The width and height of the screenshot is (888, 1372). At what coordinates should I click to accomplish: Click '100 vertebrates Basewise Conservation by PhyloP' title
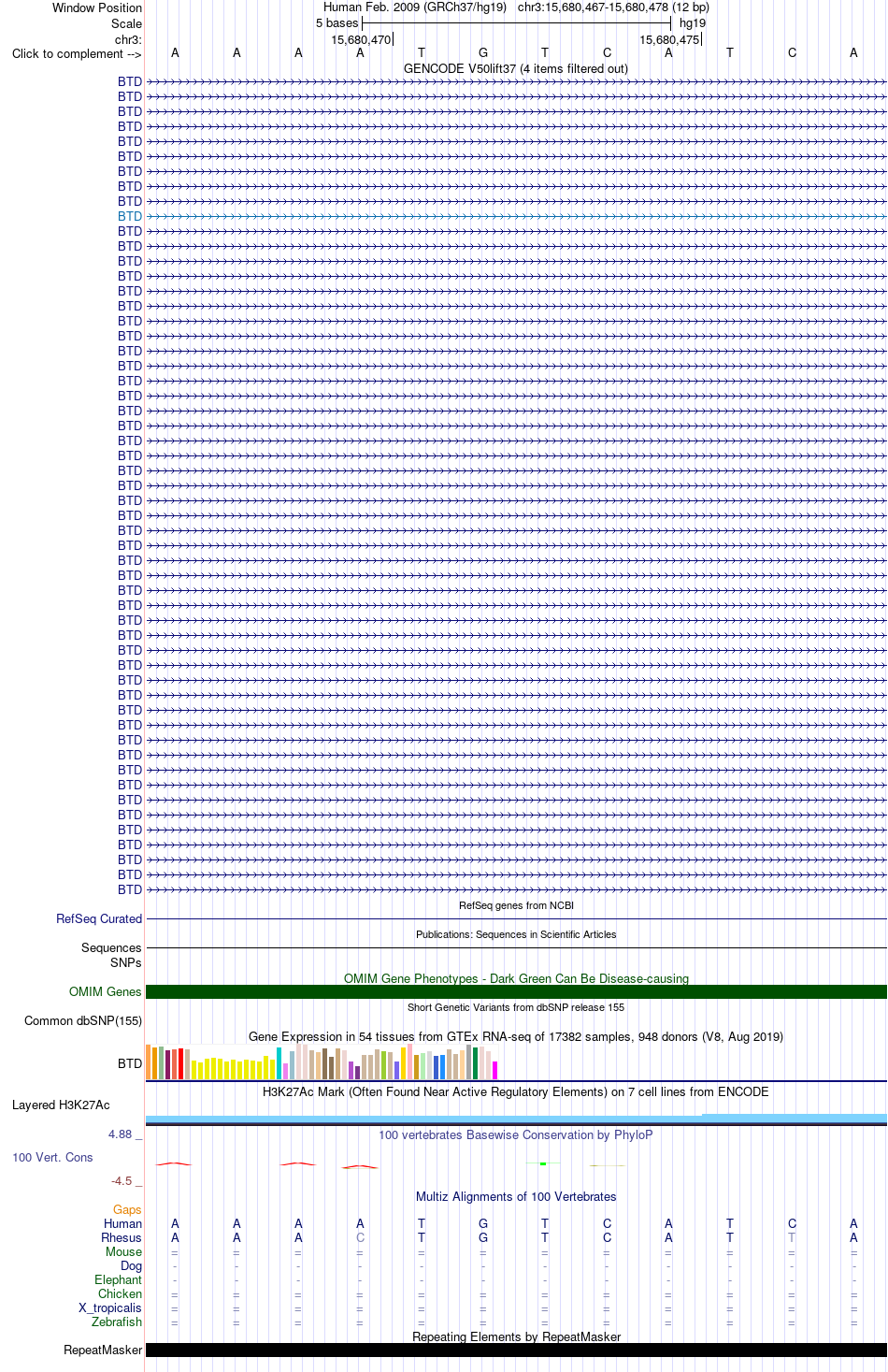[516, 1135]
